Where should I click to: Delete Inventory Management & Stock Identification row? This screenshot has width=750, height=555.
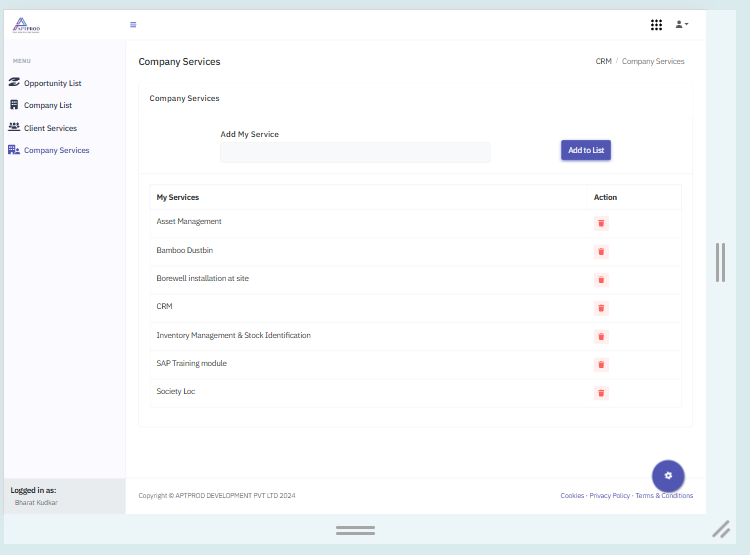pyautogui.click(x=601, y=337)
